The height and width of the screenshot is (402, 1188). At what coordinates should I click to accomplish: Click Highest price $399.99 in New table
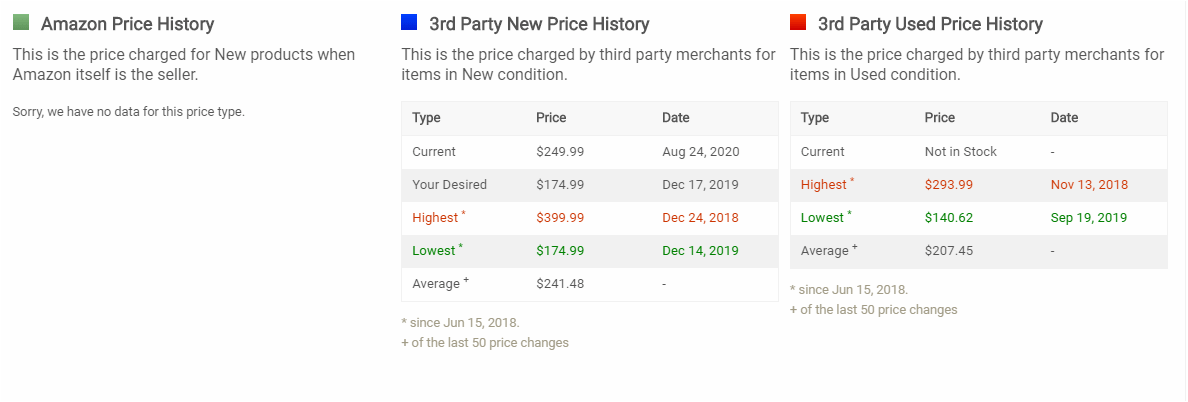(x=560, y=218)
